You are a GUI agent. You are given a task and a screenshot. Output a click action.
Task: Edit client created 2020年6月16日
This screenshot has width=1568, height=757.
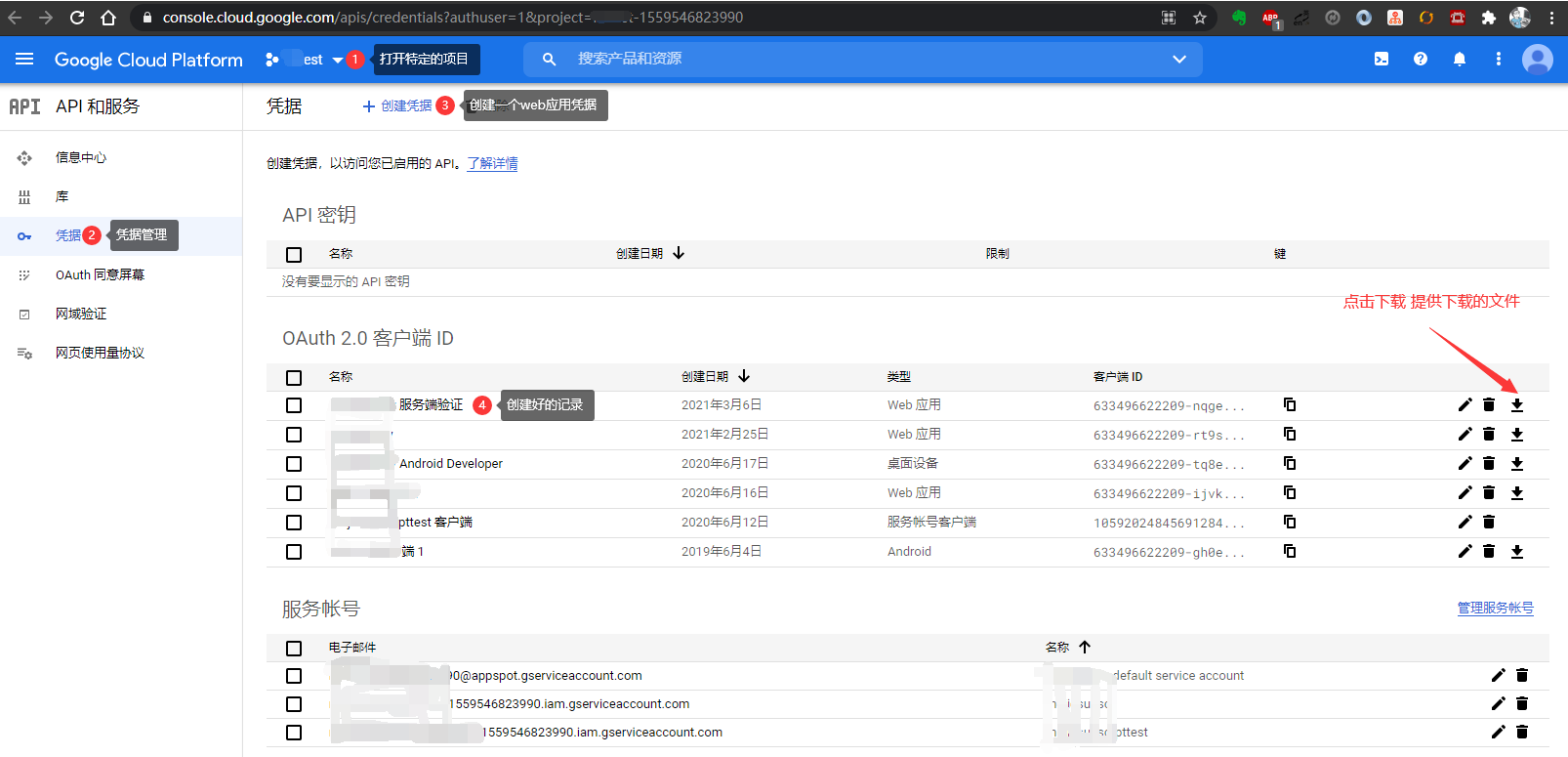[1465, 493]
